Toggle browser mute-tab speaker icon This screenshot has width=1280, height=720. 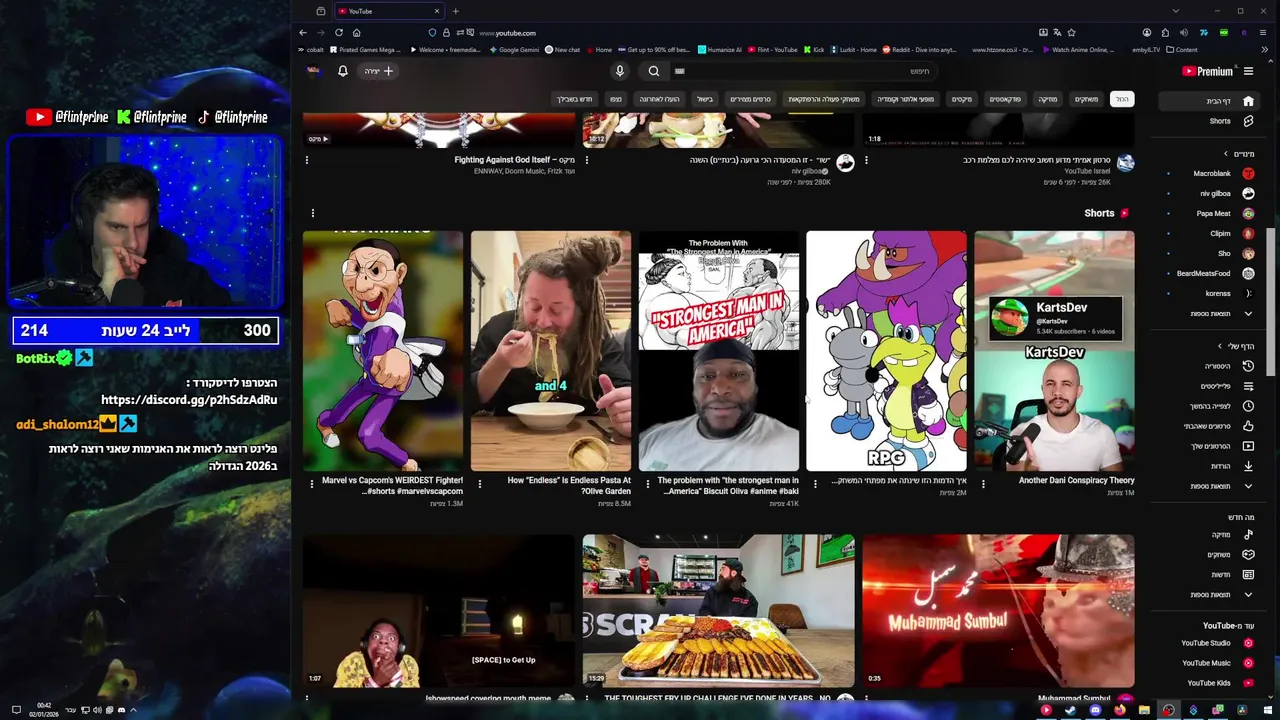[x=1184, y=33]
